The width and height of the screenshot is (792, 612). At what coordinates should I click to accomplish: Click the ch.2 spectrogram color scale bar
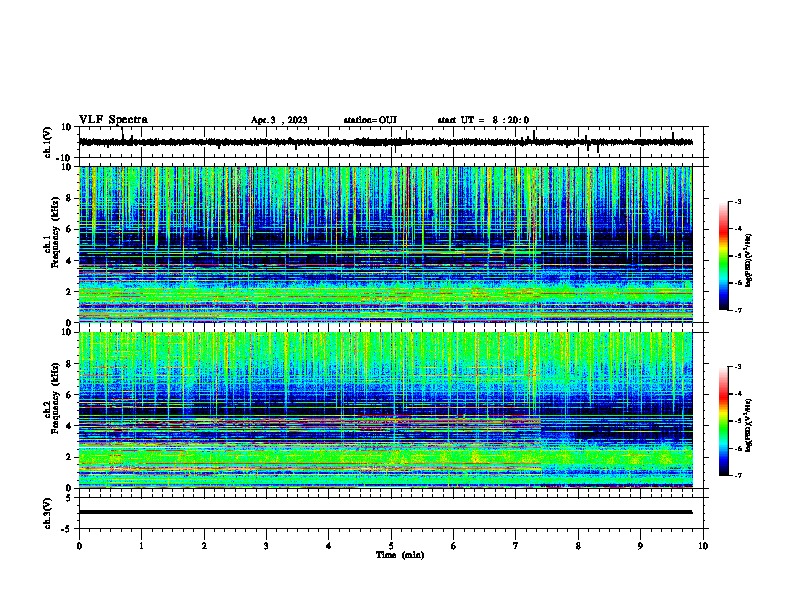coord(723,421)
